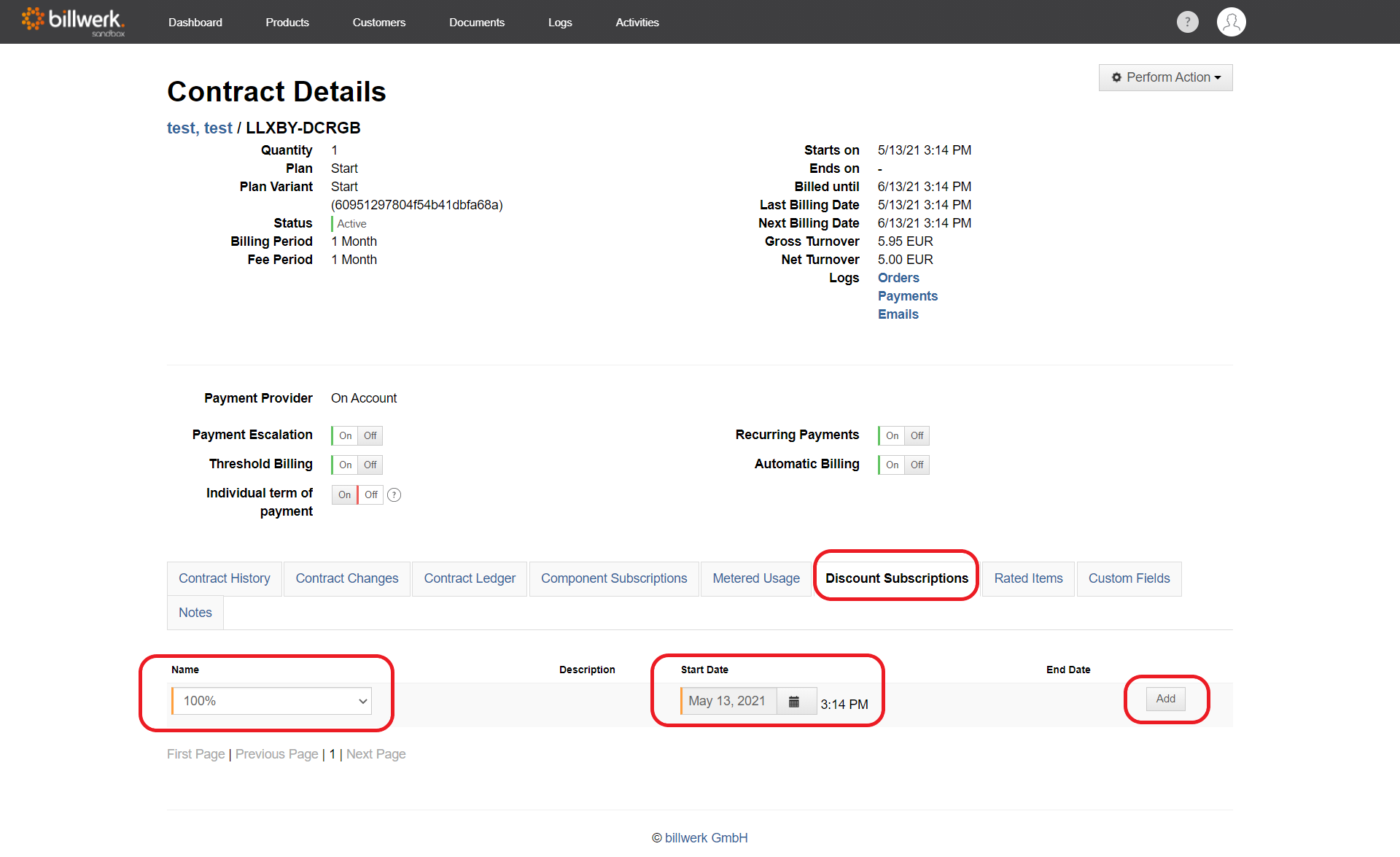Select the Discount Subscriptions tab

click(x=897, y=578)
